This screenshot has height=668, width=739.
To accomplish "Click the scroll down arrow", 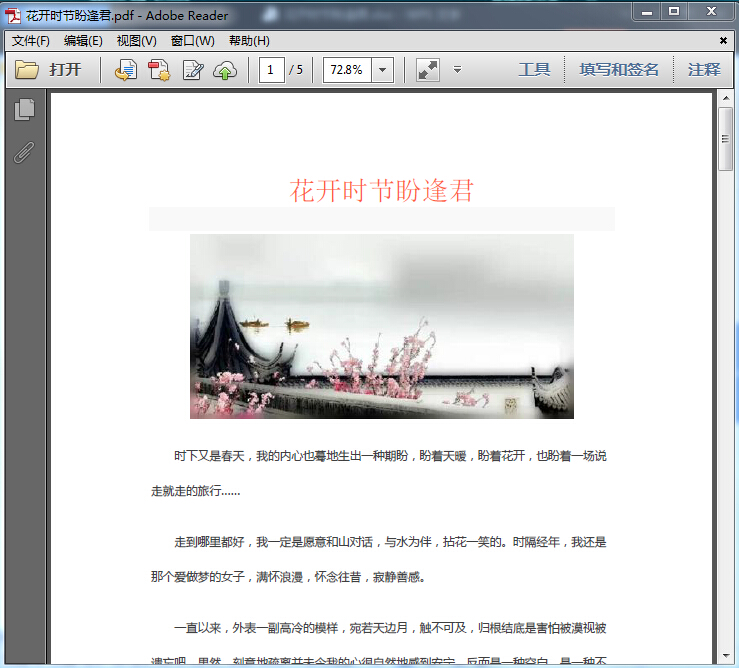I will click(726, 656).
